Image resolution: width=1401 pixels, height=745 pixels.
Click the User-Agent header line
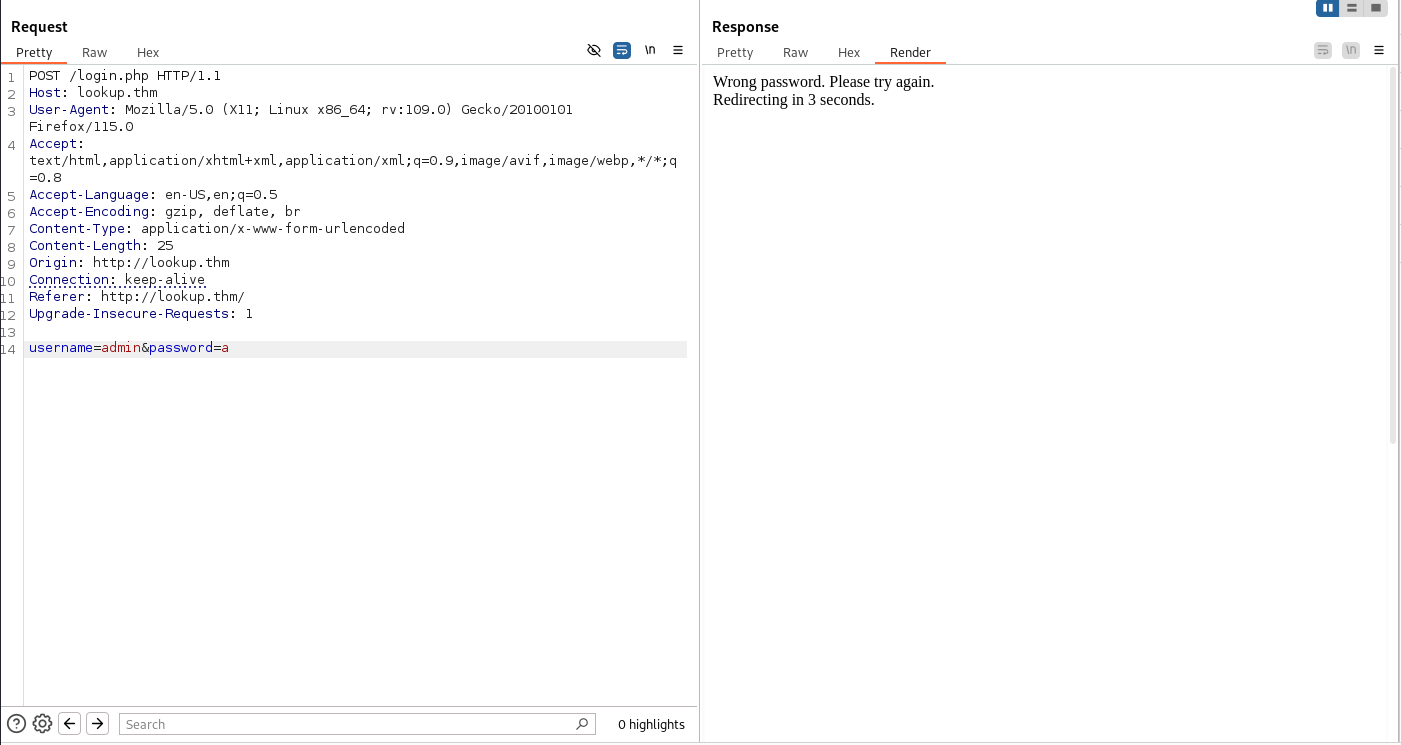click(301, 118)
